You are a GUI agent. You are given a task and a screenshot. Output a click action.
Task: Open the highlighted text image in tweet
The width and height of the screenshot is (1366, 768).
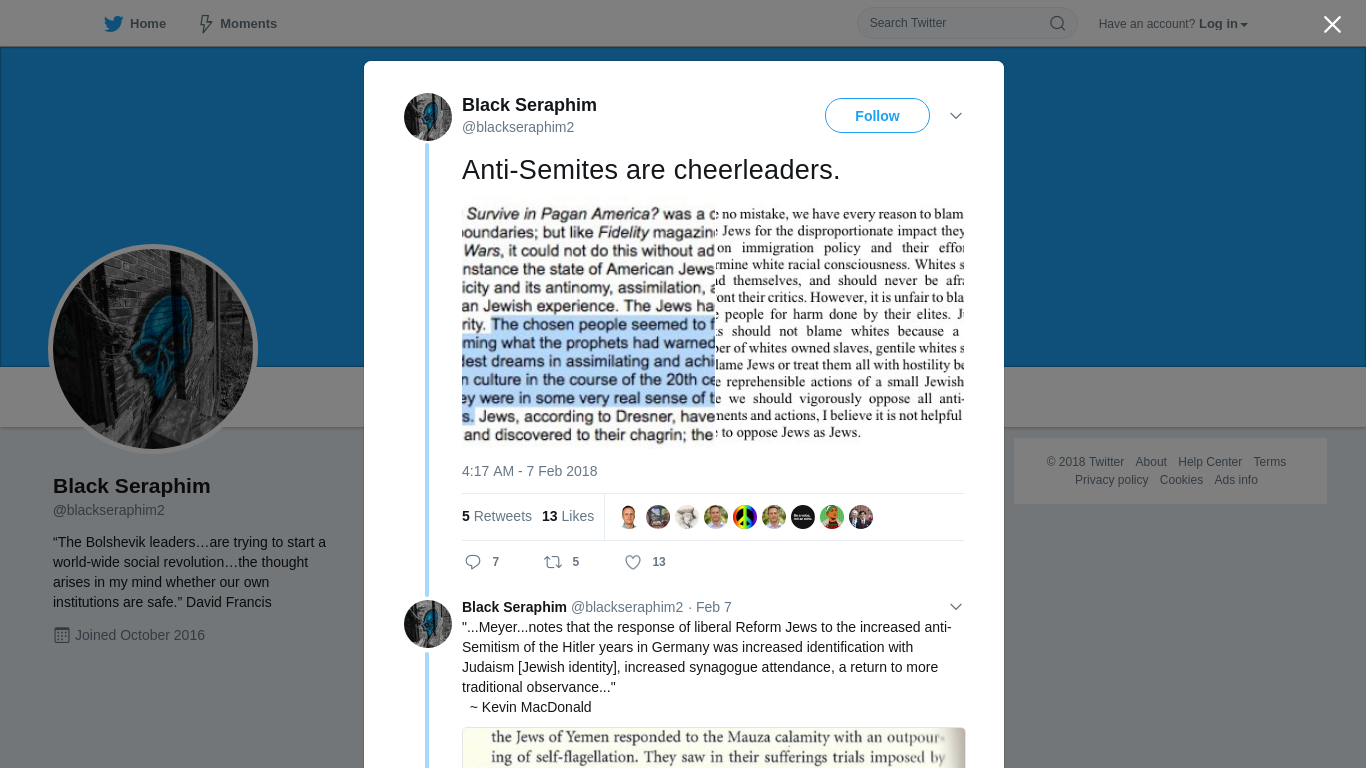click(x=589, y=324)
